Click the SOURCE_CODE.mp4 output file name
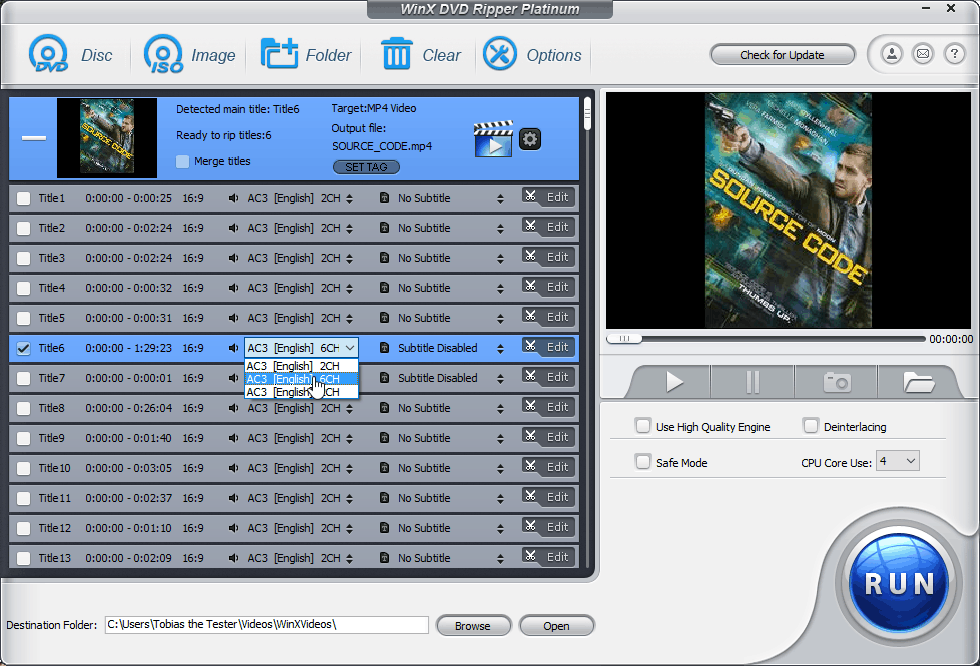This screenshot has width=980, height=666. click(x=382, y=146)
